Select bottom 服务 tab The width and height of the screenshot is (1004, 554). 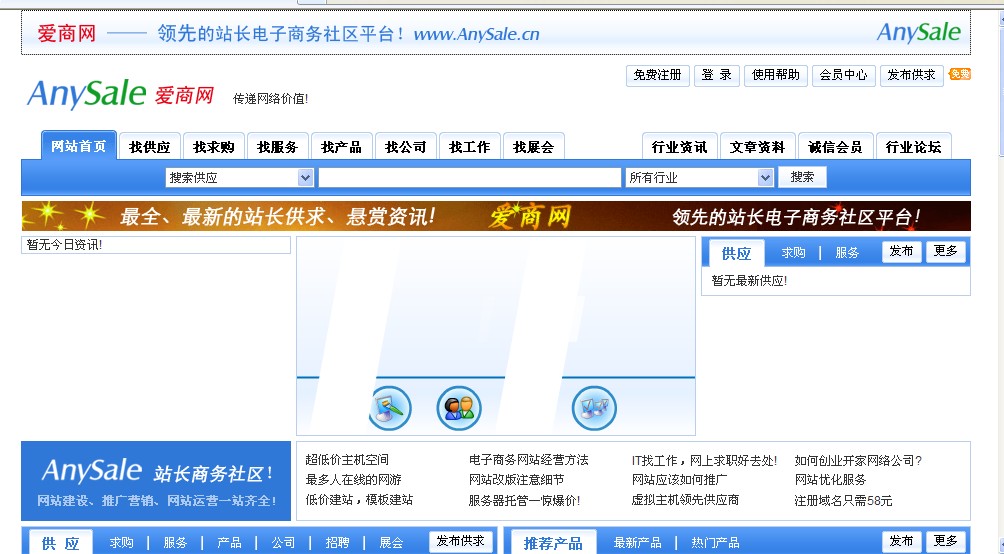coord(175,542)
